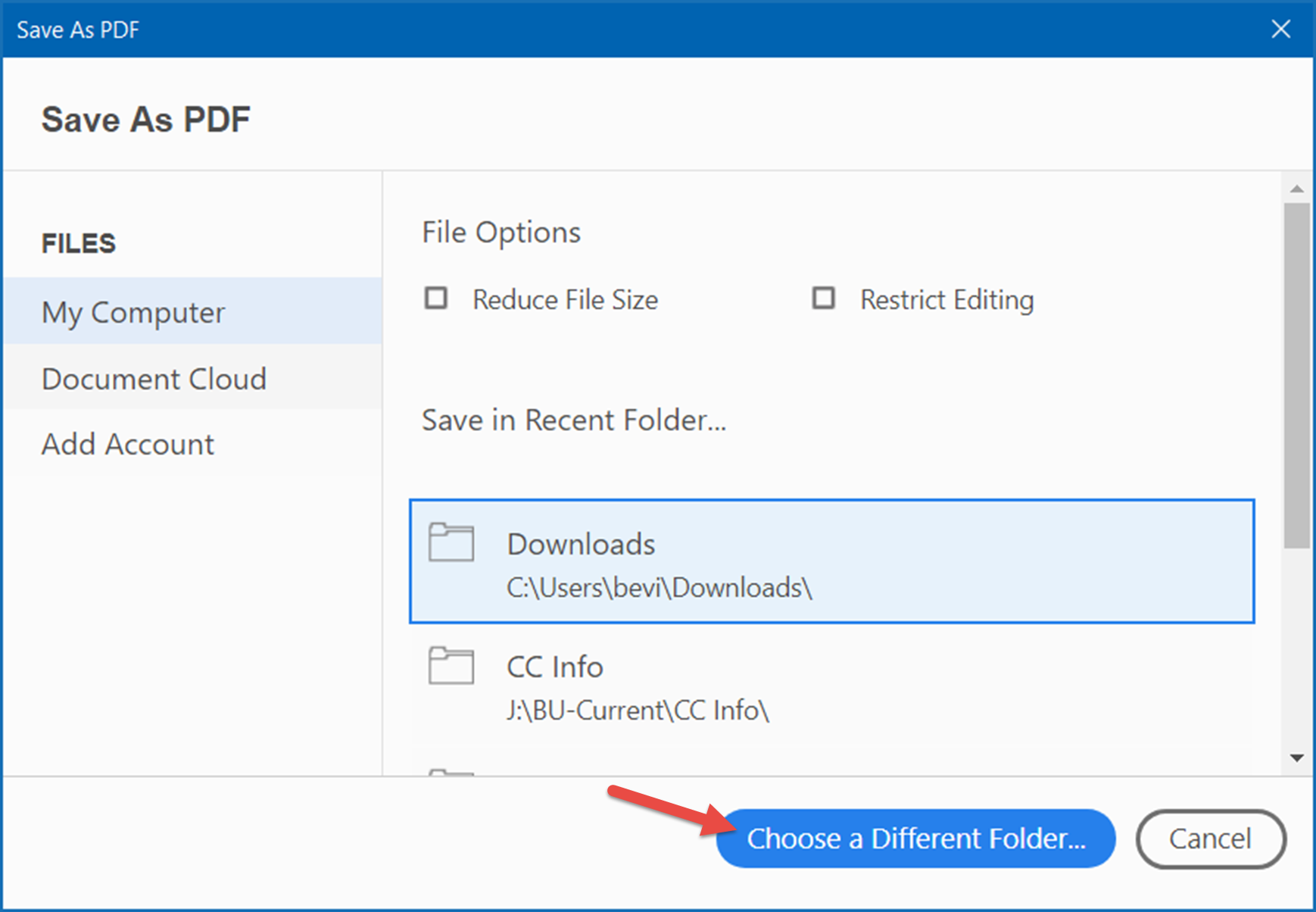Screen dimensions: 1316x912
Task: Click the J:\BU-Current\CC Info\ path text
Action: tap(638, 711)
